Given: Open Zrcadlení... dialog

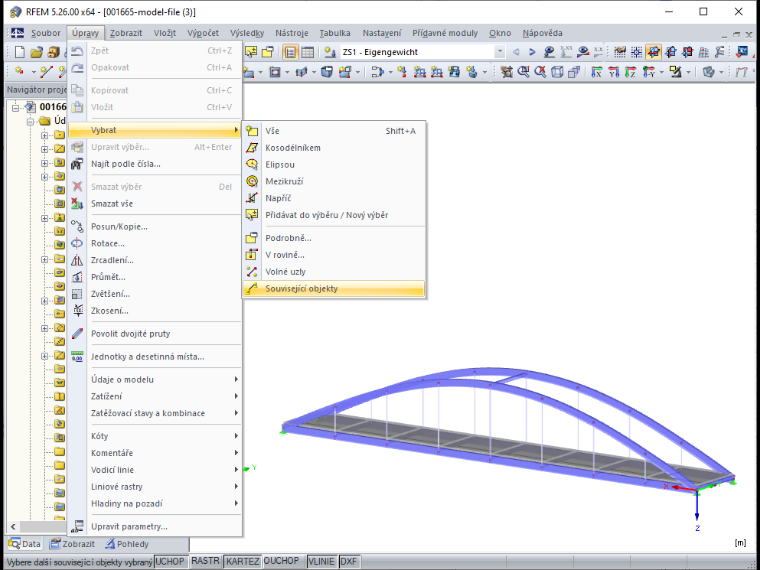Looking at the screenshot, I should (155, 260).
